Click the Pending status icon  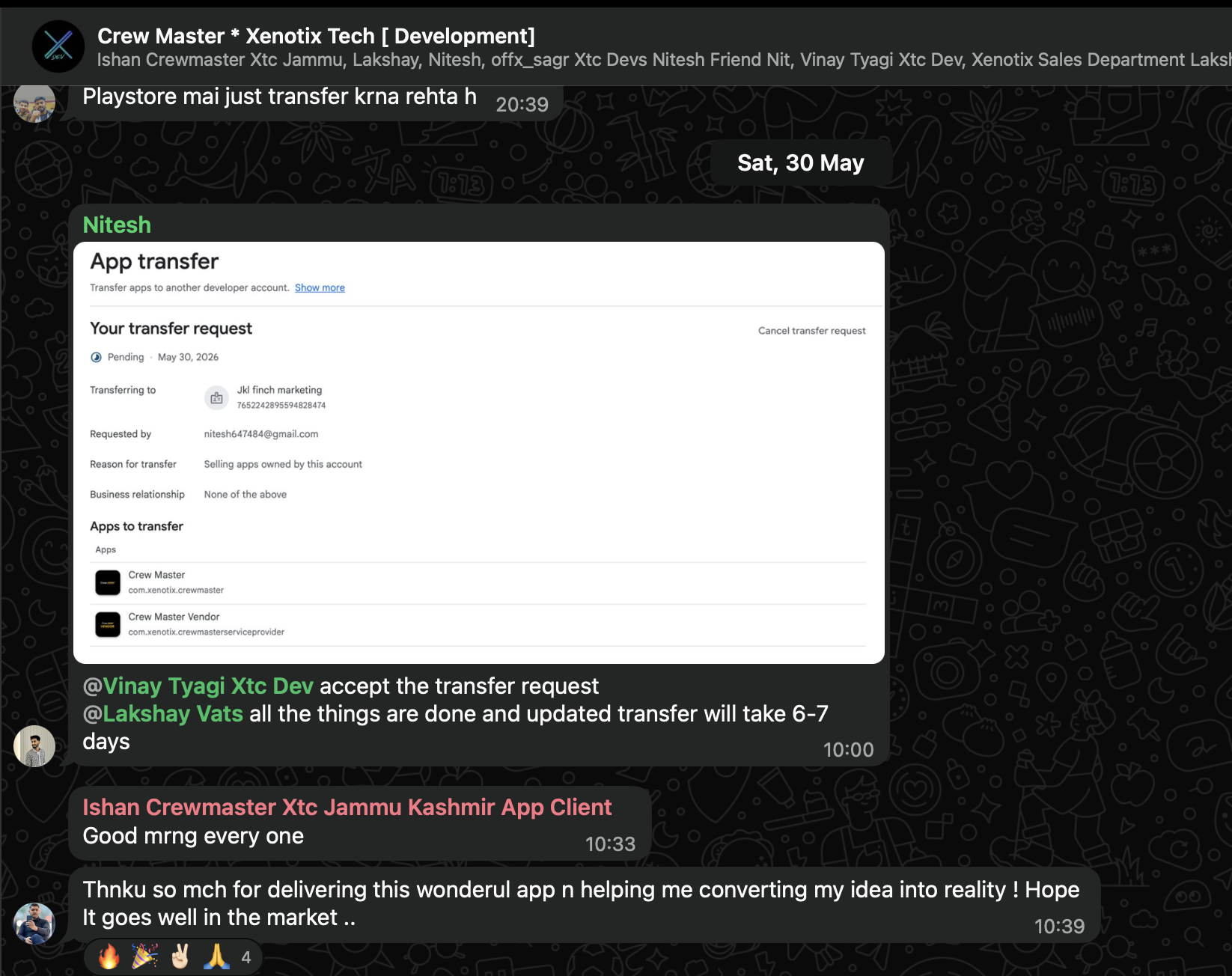pos(96,357)
